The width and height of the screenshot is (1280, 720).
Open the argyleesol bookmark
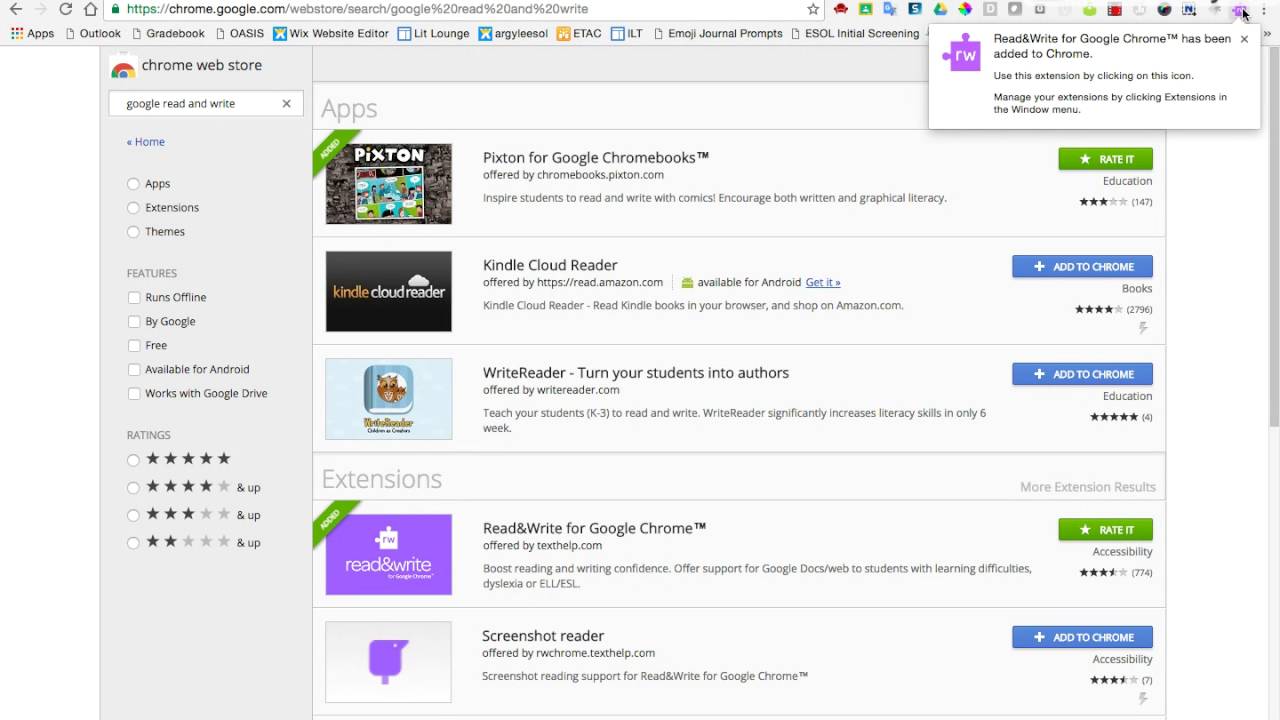[513, 33]
